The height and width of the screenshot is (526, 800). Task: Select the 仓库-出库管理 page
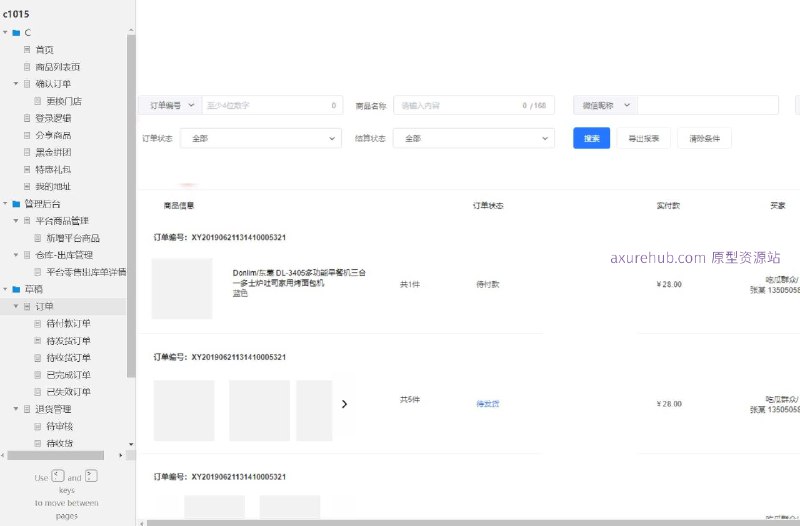64,255
